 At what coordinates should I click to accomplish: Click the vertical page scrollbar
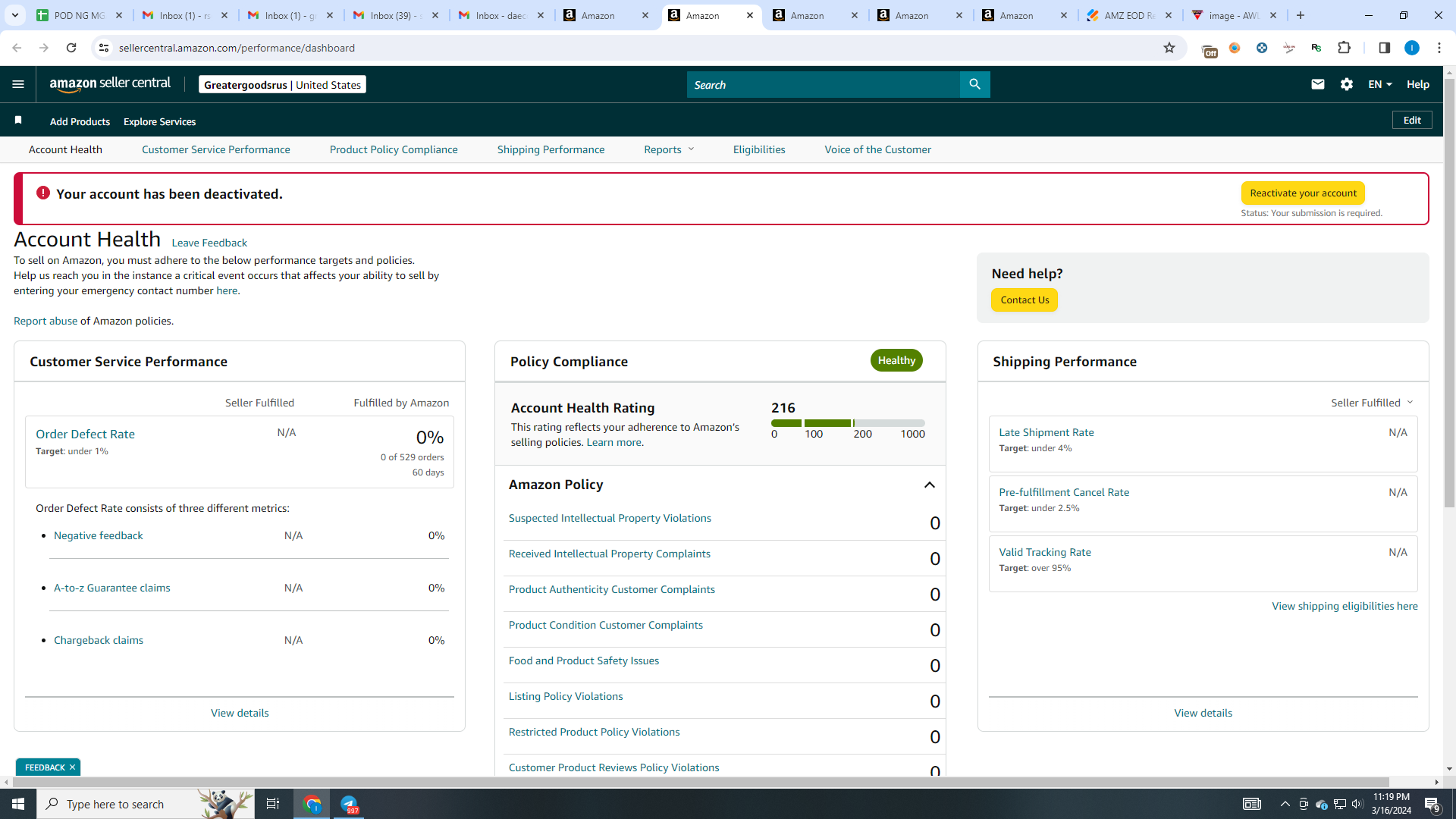click(1449, 292)
